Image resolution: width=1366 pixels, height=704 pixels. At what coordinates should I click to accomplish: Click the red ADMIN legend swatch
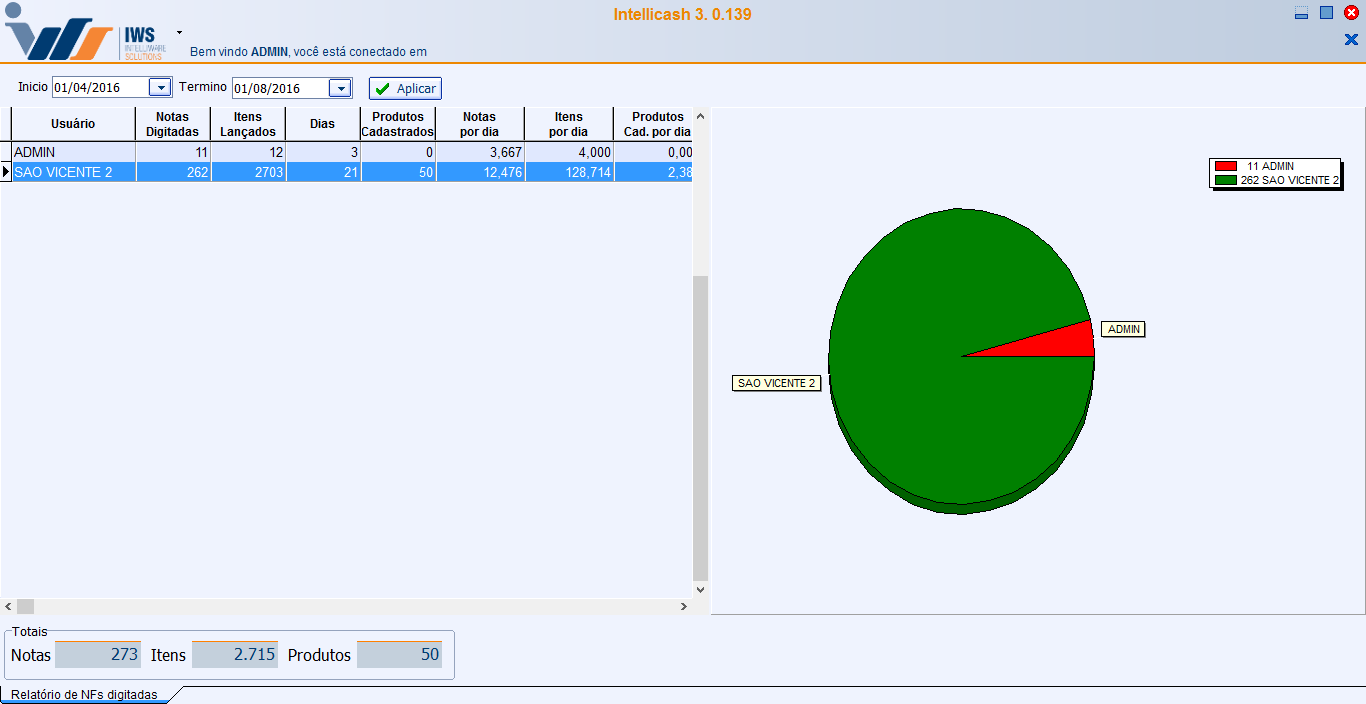pyautogui.click(x=1226, y=166)
